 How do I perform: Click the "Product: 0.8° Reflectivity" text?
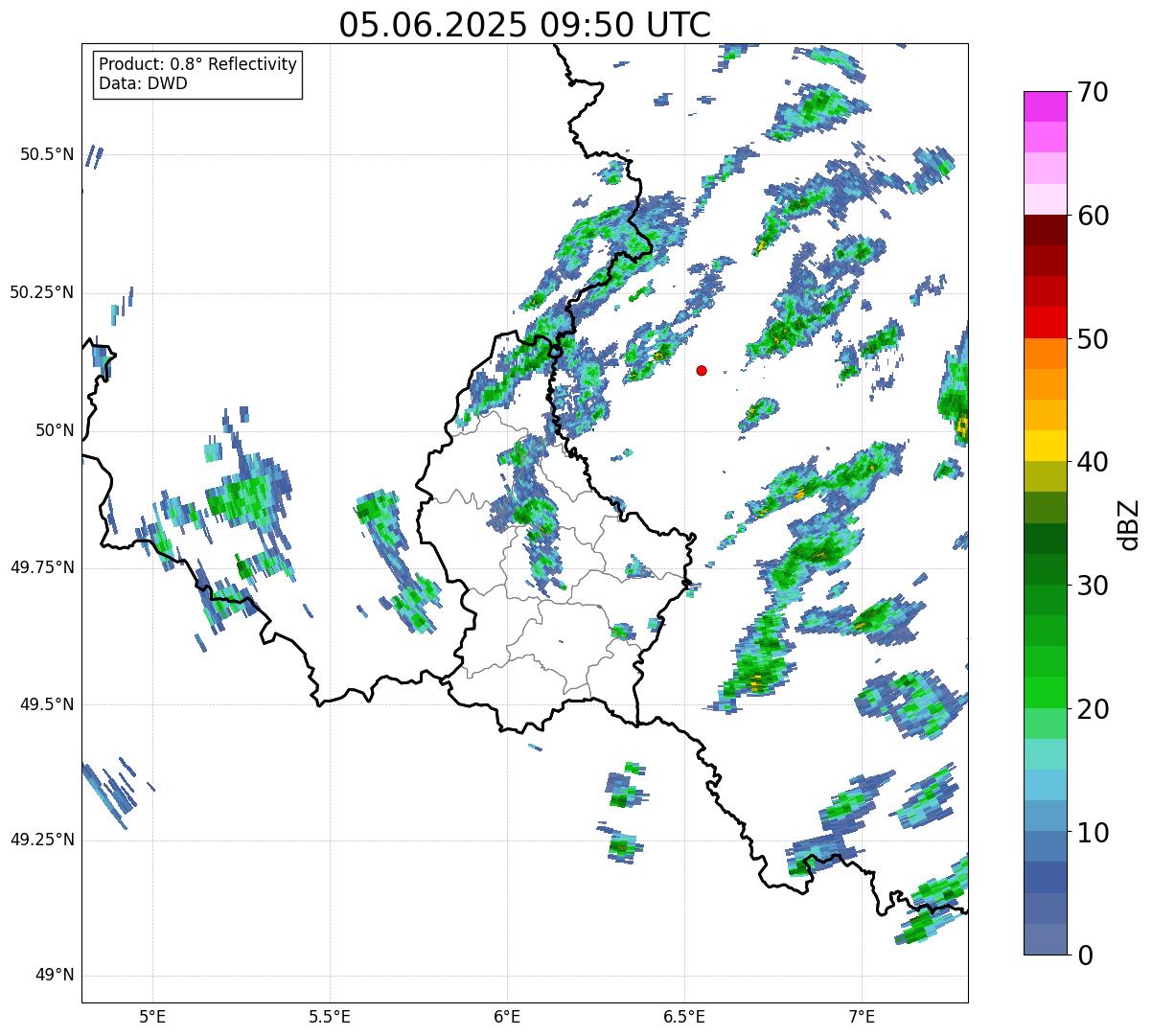pyautogui.click(x=198, y=64)
